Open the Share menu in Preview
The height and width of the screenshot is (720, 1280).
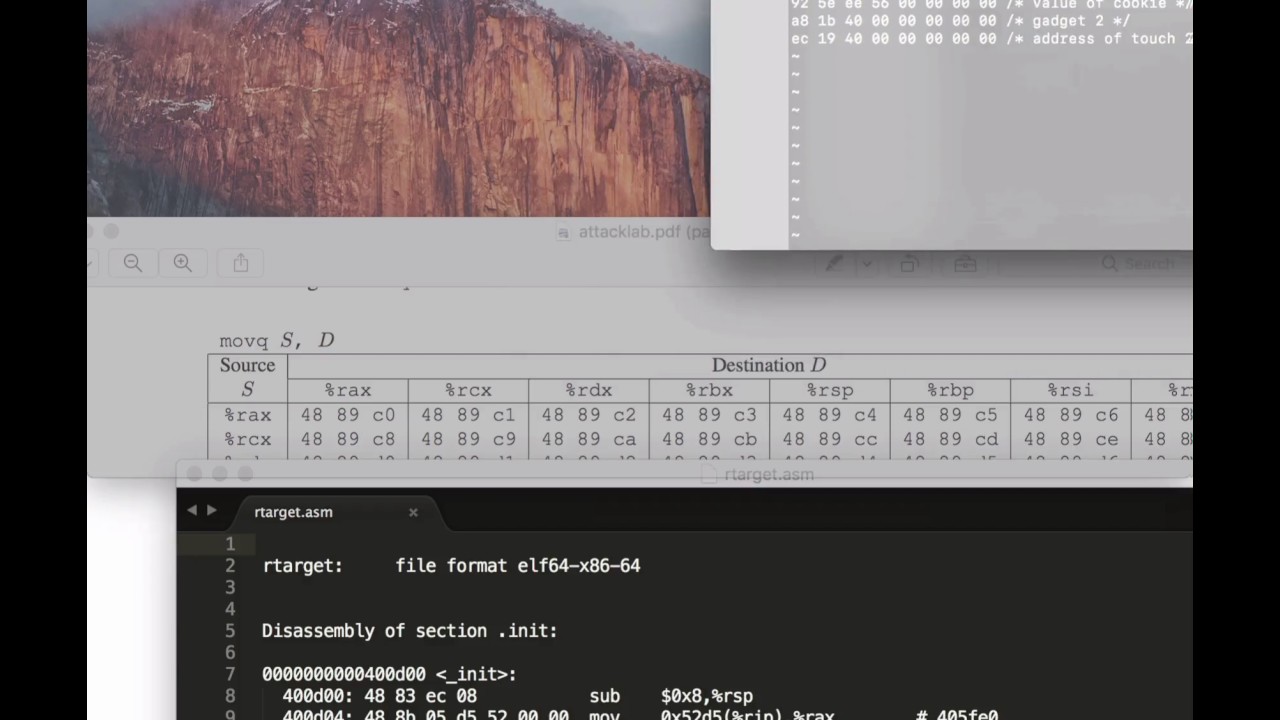241,263
